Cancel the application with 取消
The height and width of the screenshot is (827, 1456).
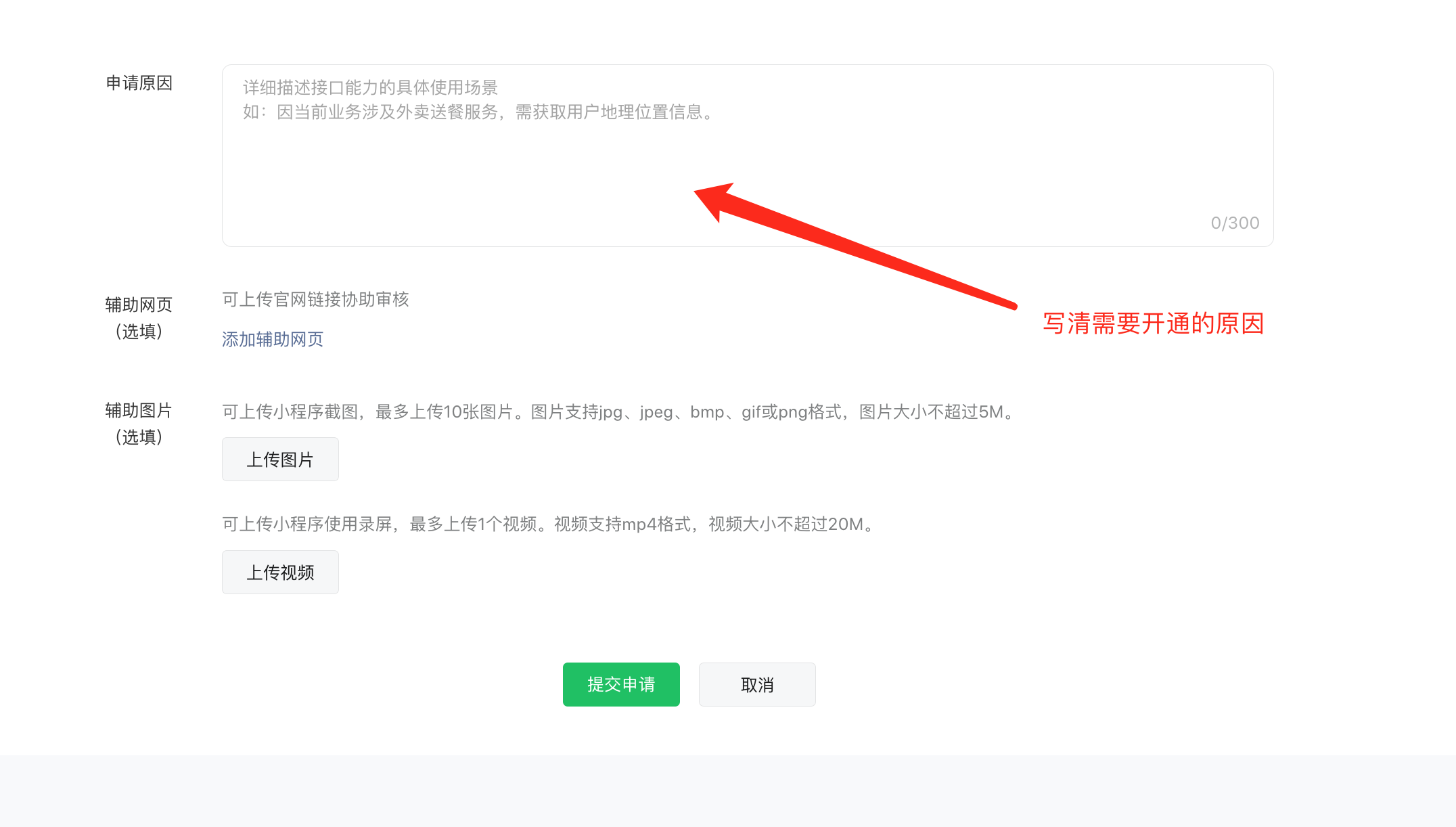[757, 684]
